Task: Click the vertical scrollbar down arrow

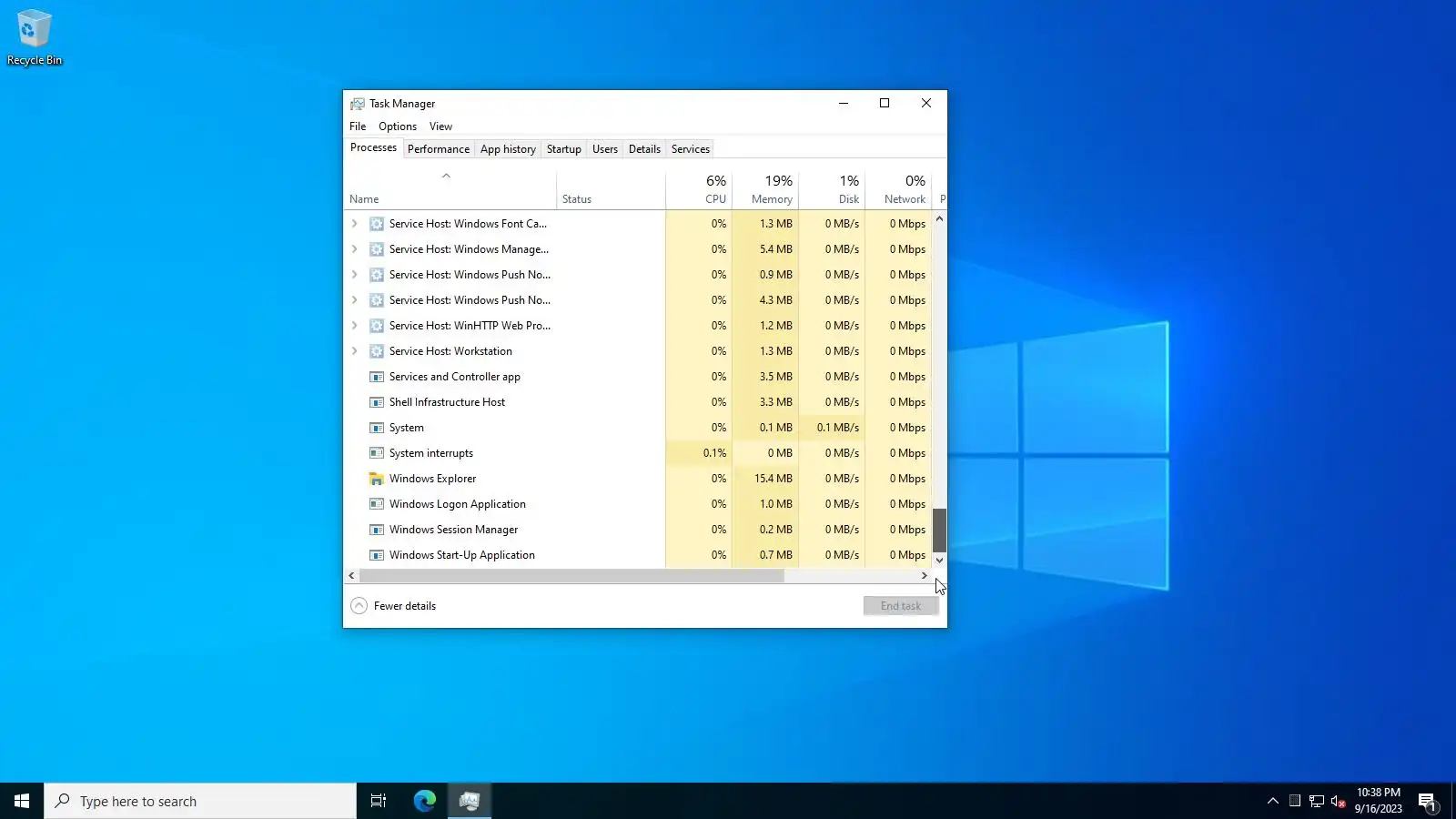Action: pos(940,561)
